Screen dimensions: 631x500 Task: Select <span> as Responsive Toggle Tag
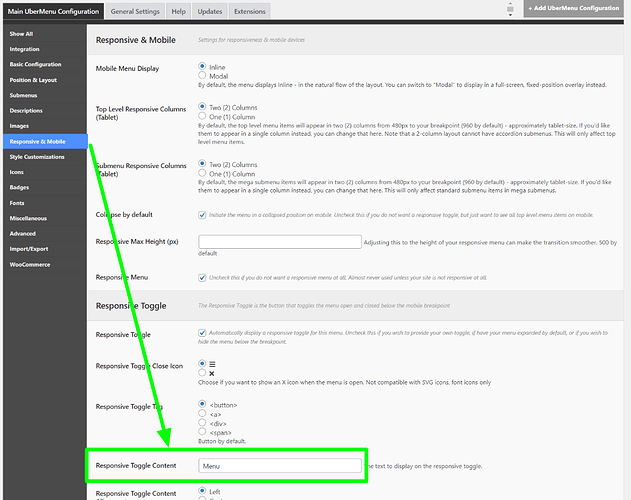click(x=202, y=432)
